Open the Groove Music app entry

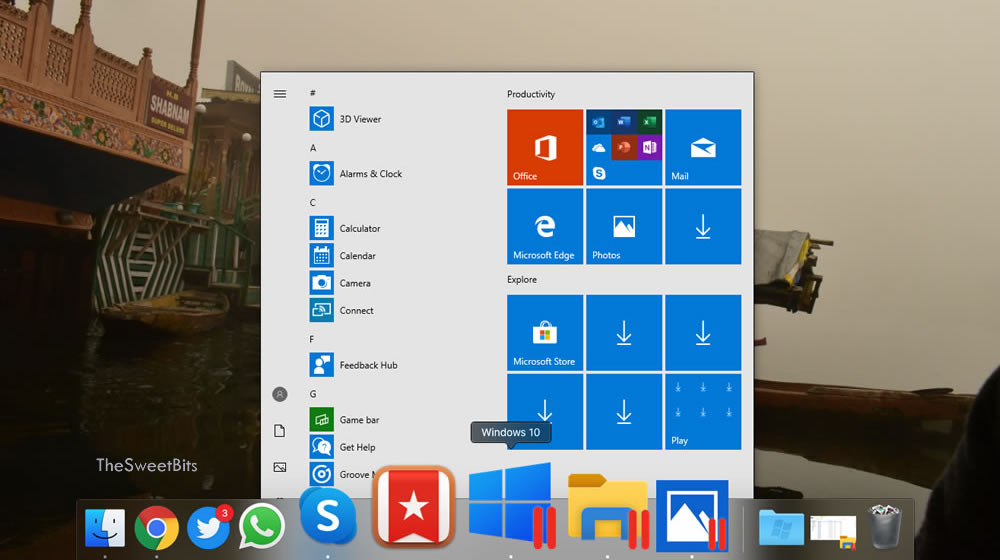(x=340, y=475)
